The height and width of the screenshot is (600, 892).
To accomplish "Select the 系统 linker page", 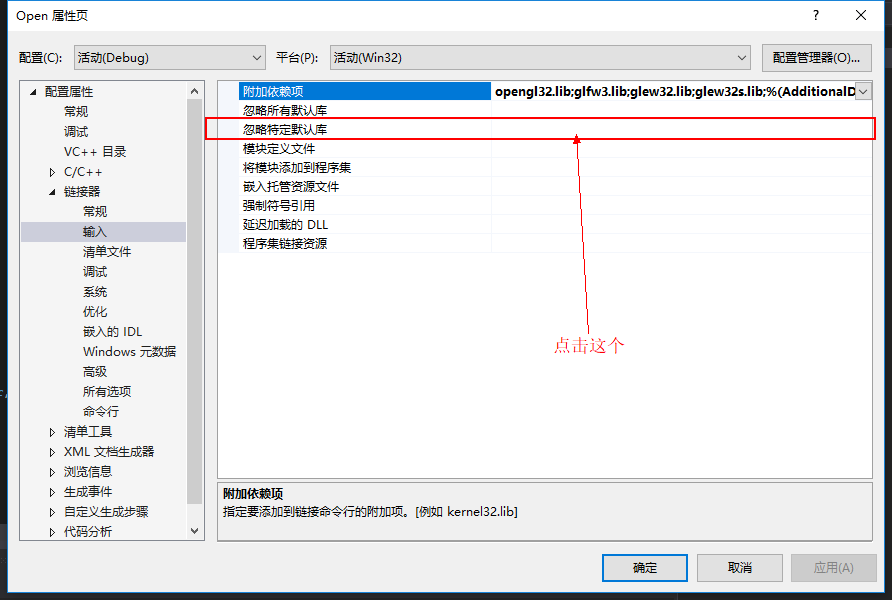I will tap(95, 292).
